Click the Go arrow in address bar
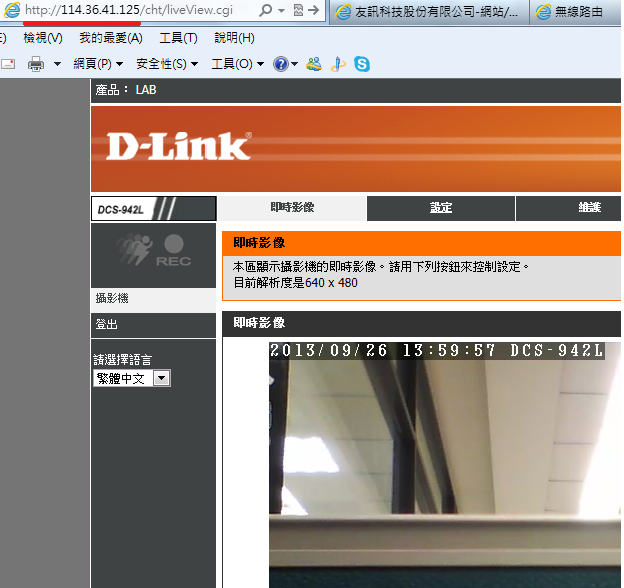The width and height of the screenshot is (624, 588). click(x=314, y=10)
